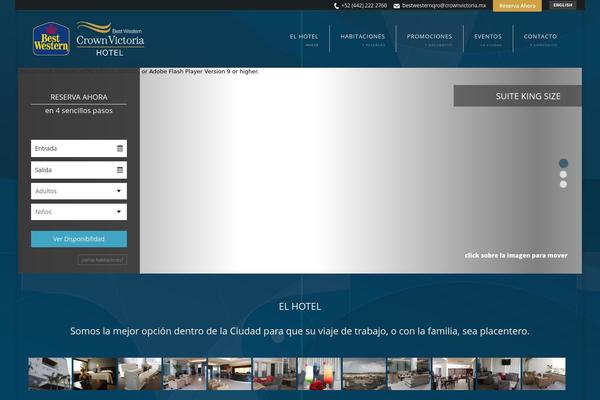Open the red sofas lounge thumbnail
The width and height of the screenshot is (600, 400).
274,374
